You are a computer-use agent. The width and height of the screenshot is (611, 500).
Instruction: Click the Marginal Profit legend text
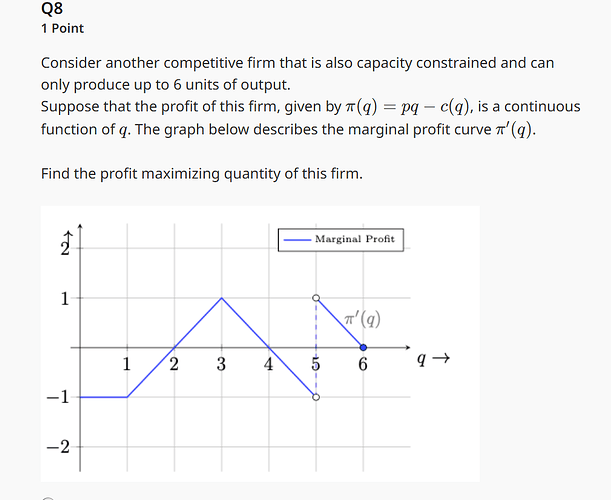point(355,239)
